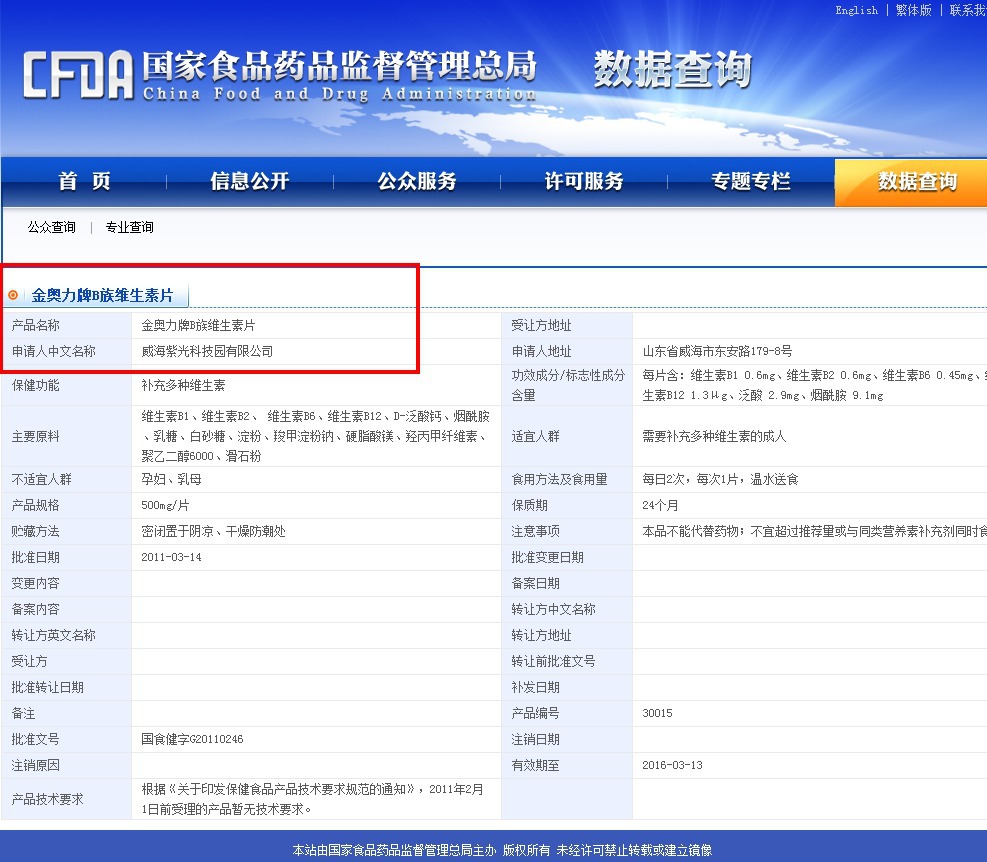The width and height of the screenshot is (987, 862).
Task: Open the 联系我 contact link
Action: (x=967, y=10)
